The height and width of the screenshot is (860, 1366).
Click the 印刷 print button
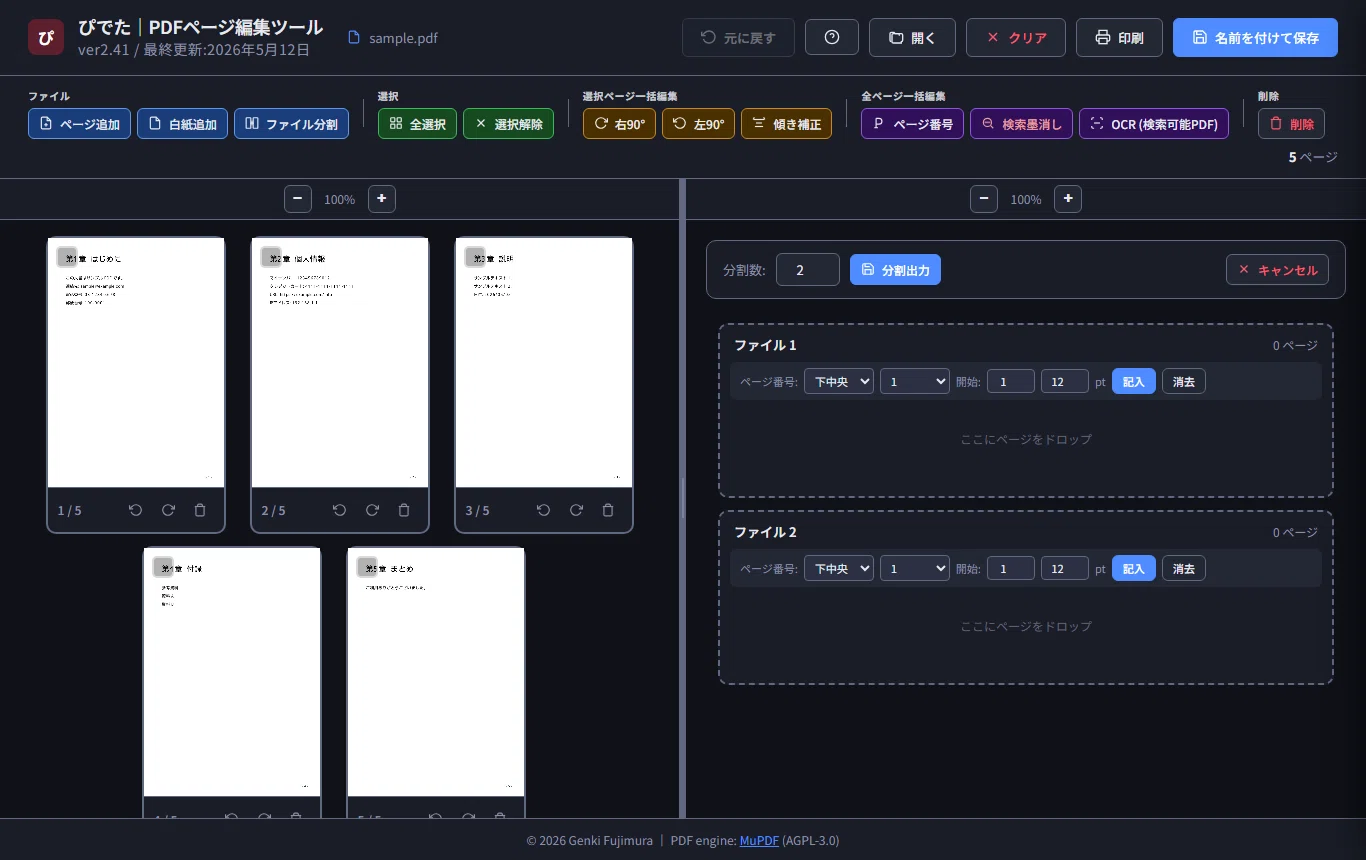click(x=1119, y=38)
